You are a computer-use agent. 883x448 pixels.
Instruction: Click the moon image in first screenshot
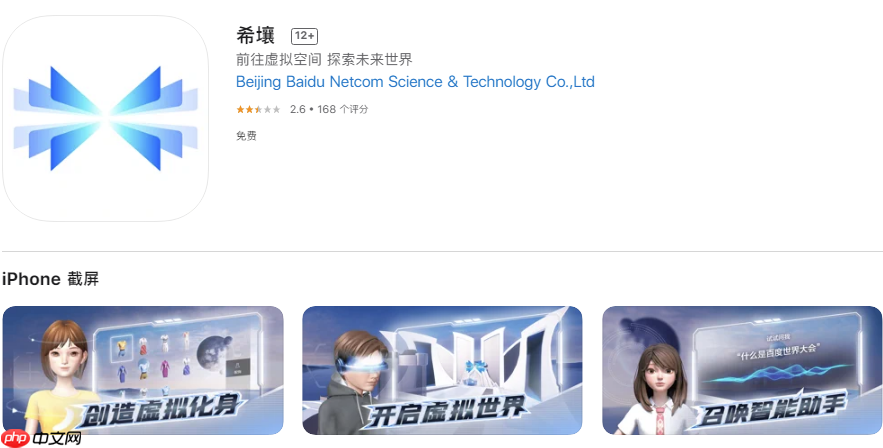coord(215,352)
